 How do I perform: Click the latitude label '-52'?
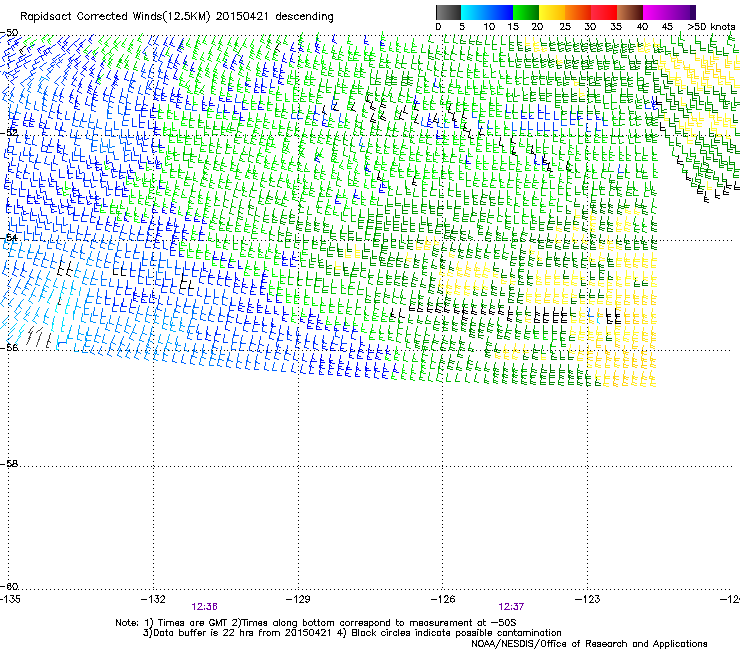click(9, 133)
